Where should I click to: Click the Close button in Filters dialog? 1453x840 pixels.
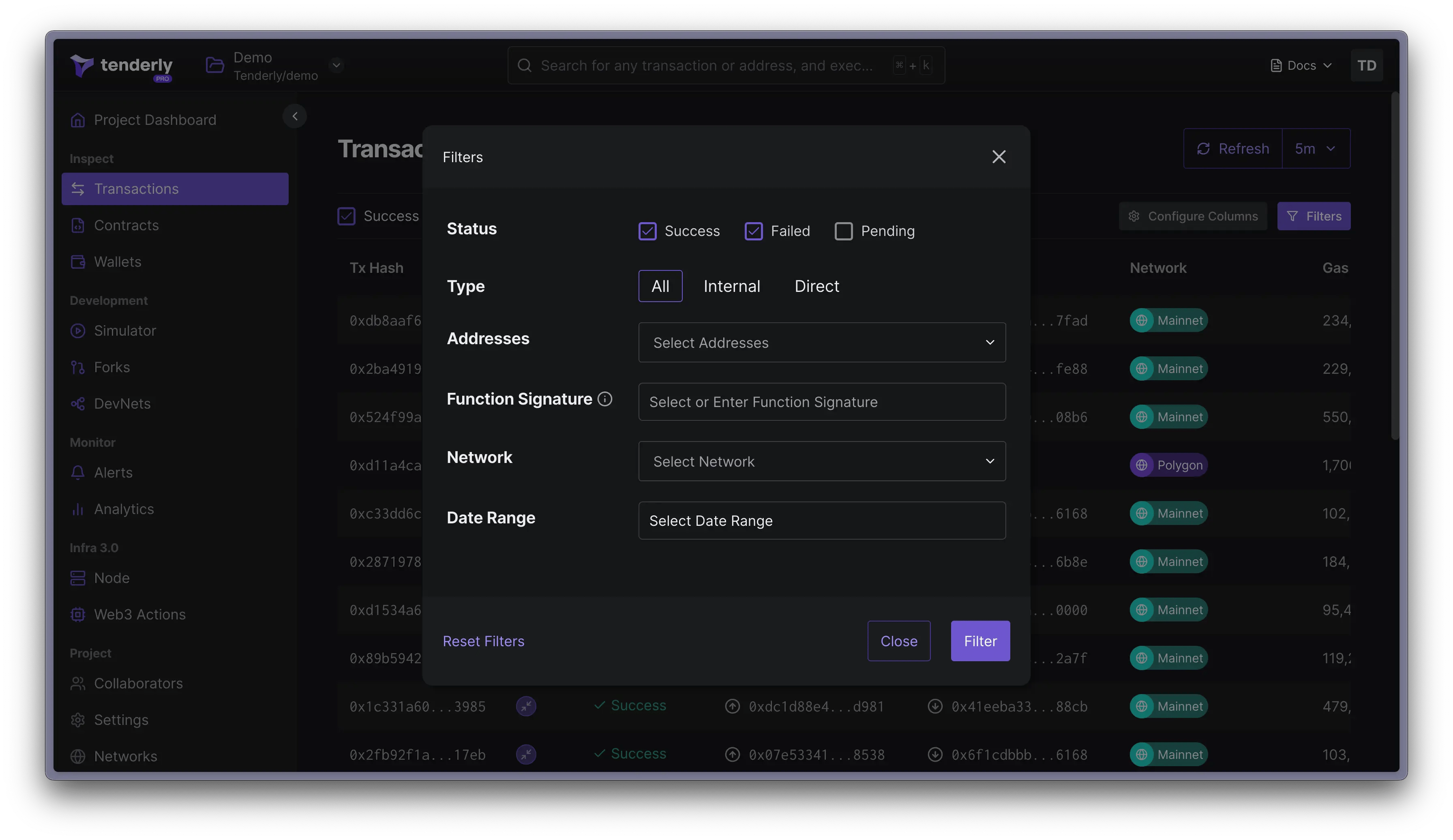tap(899, 641)
